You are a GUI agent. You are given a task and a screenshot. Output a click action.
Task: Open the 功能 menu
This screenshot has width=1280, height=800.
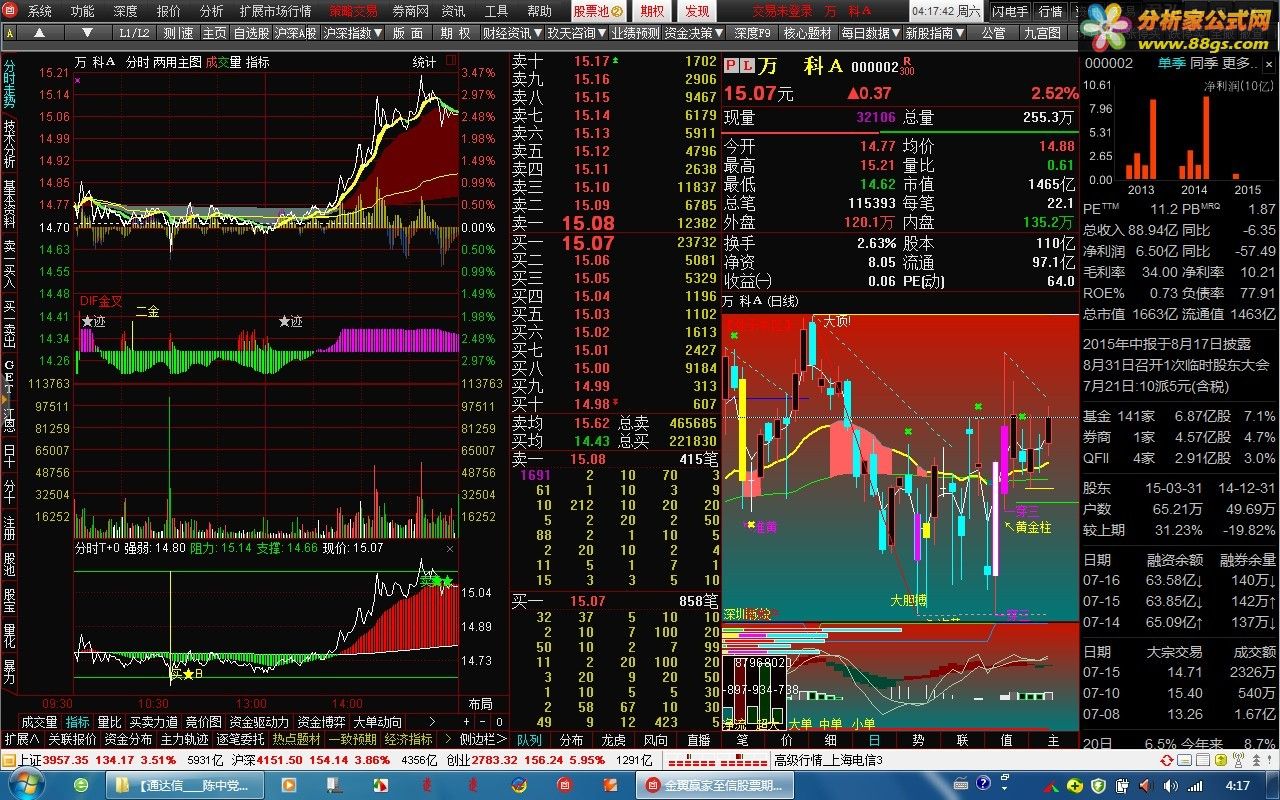coord(83,11)
